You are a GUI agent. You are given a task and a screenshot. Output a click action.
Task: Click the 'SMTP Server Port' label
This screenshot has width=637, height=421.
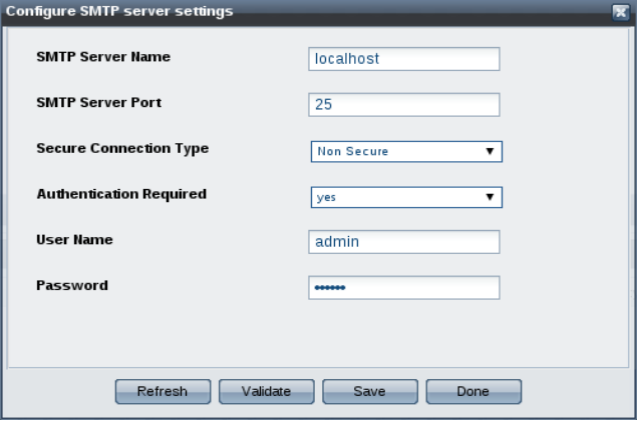[x=99, y=102]
